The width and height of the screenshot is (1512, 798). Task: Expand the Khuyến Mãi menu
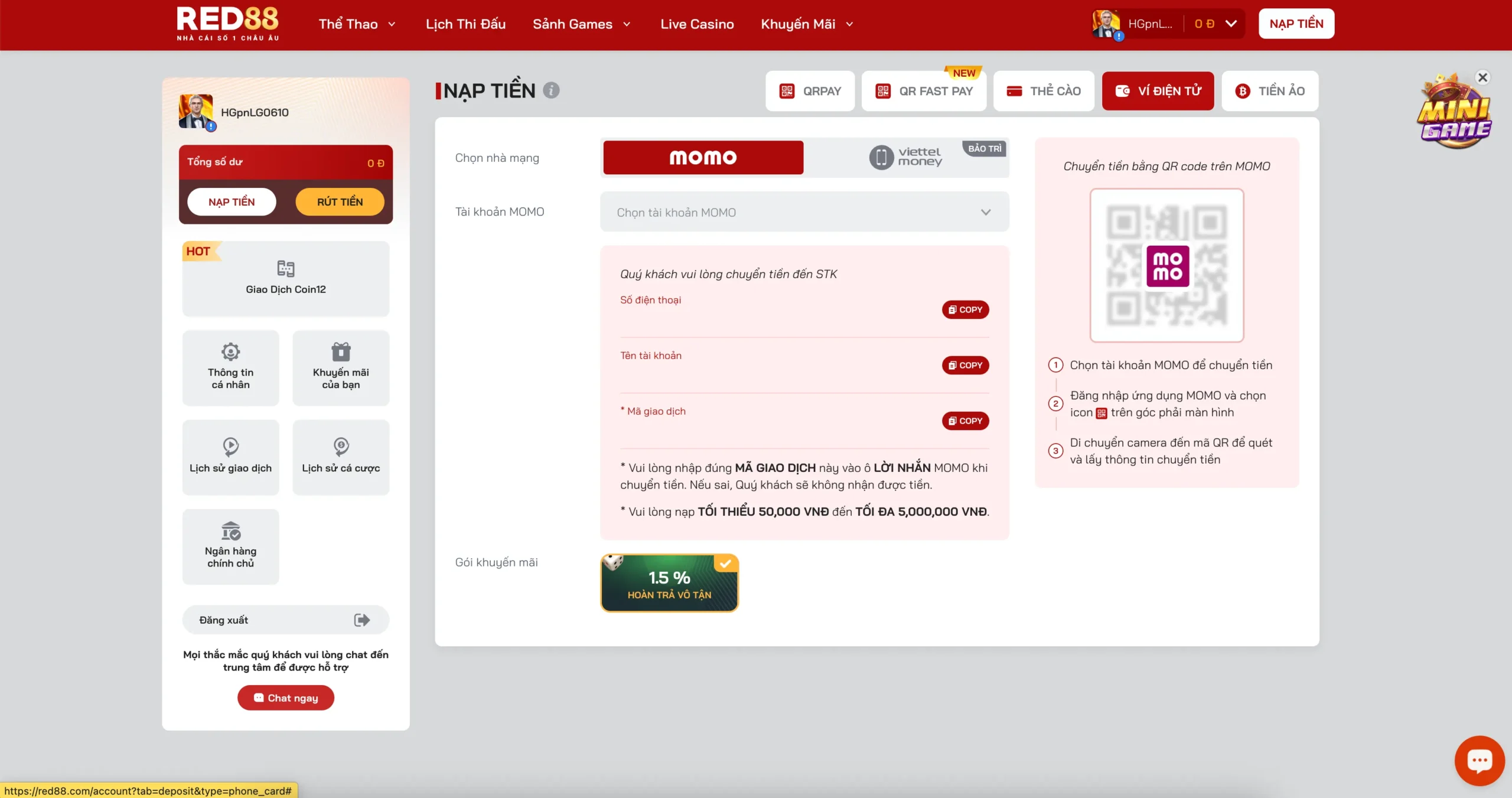[x=807, y=24]
